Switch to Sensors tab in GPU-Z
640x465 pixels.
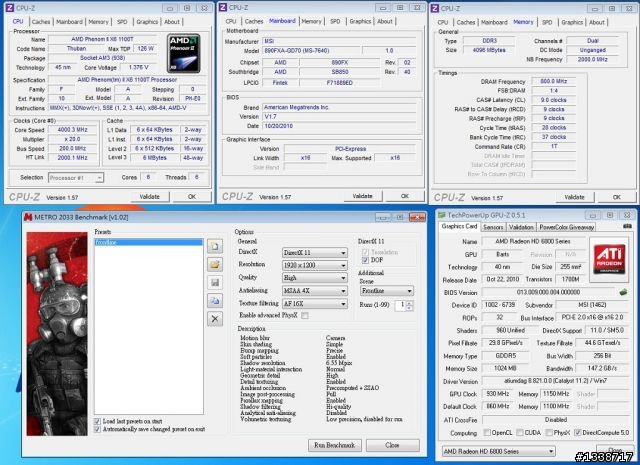pyautogui.click(x=493, y=227)
